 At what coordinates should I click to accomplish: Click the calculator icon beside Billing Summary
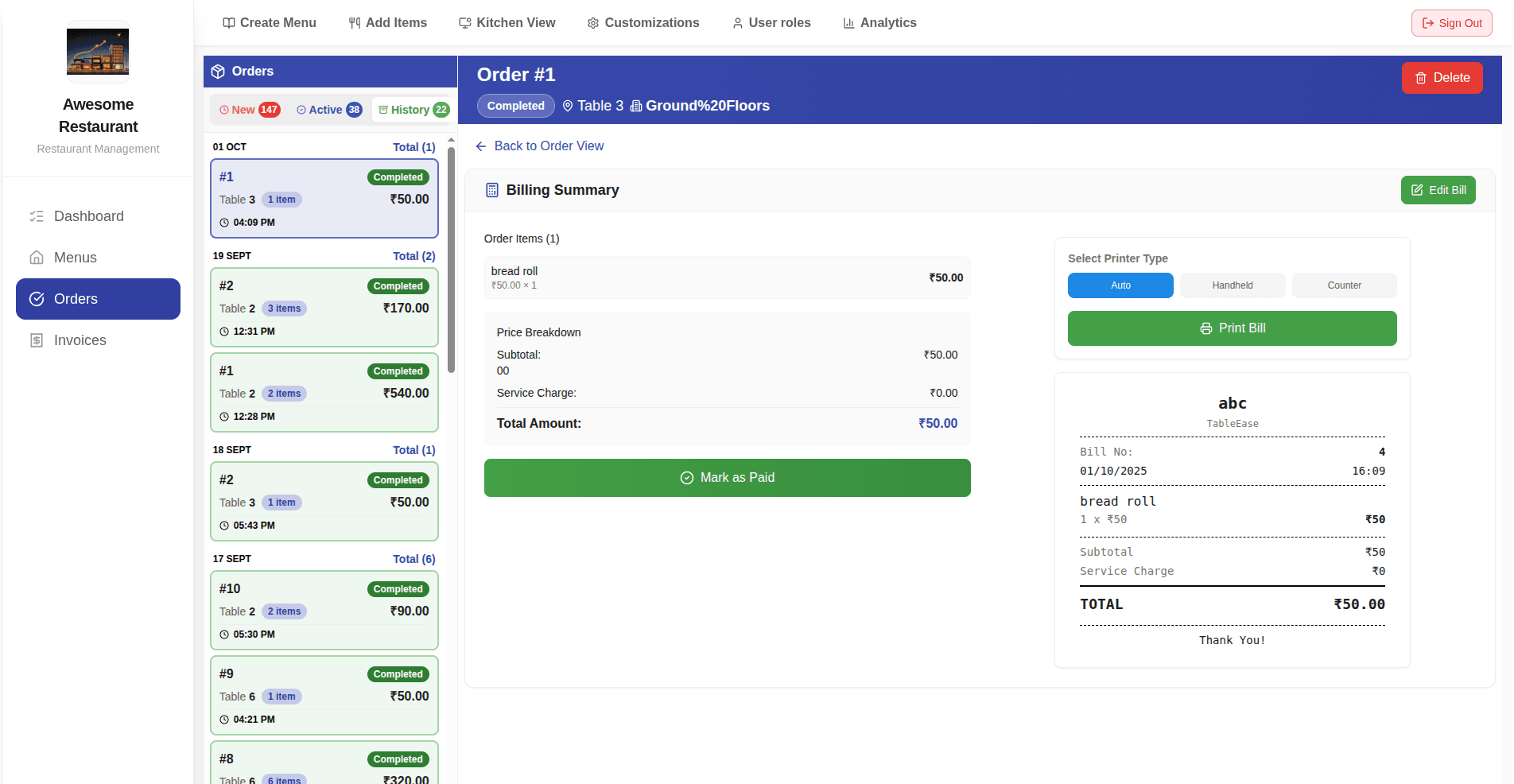[491, 190]
